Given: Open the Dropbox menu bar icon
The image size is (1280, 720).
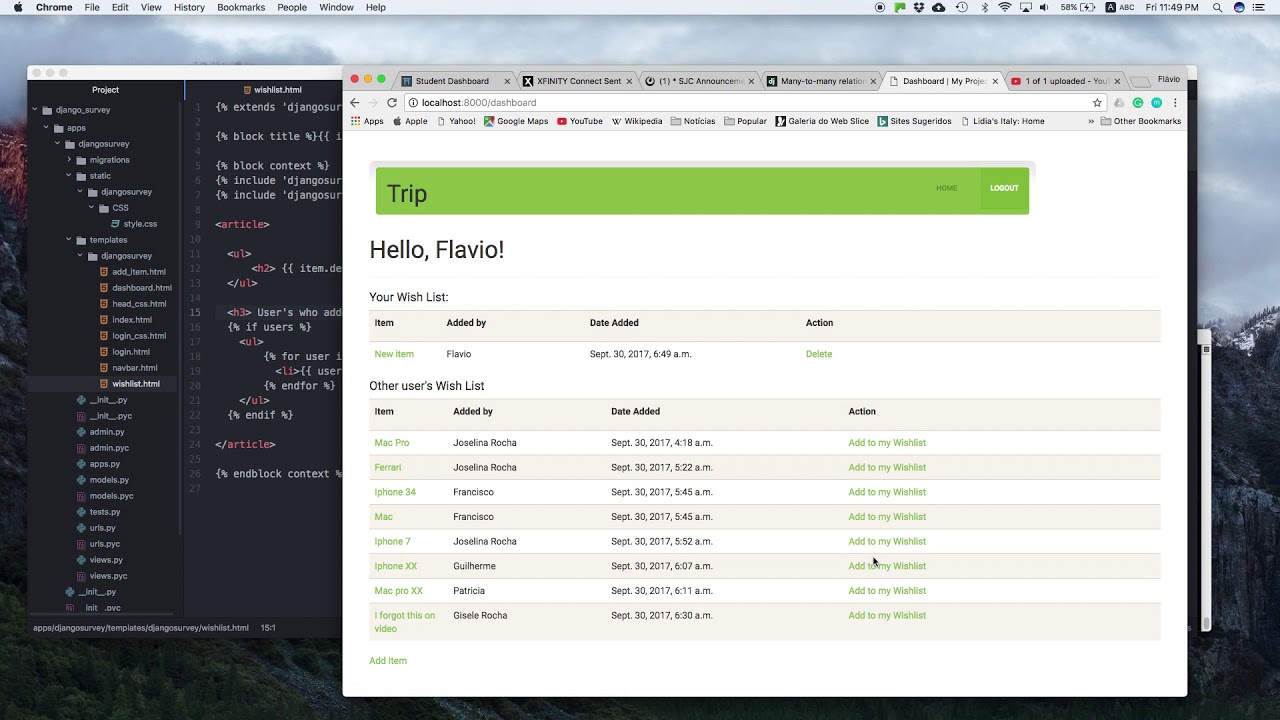Looking at the screenshot, I should 919,7.
